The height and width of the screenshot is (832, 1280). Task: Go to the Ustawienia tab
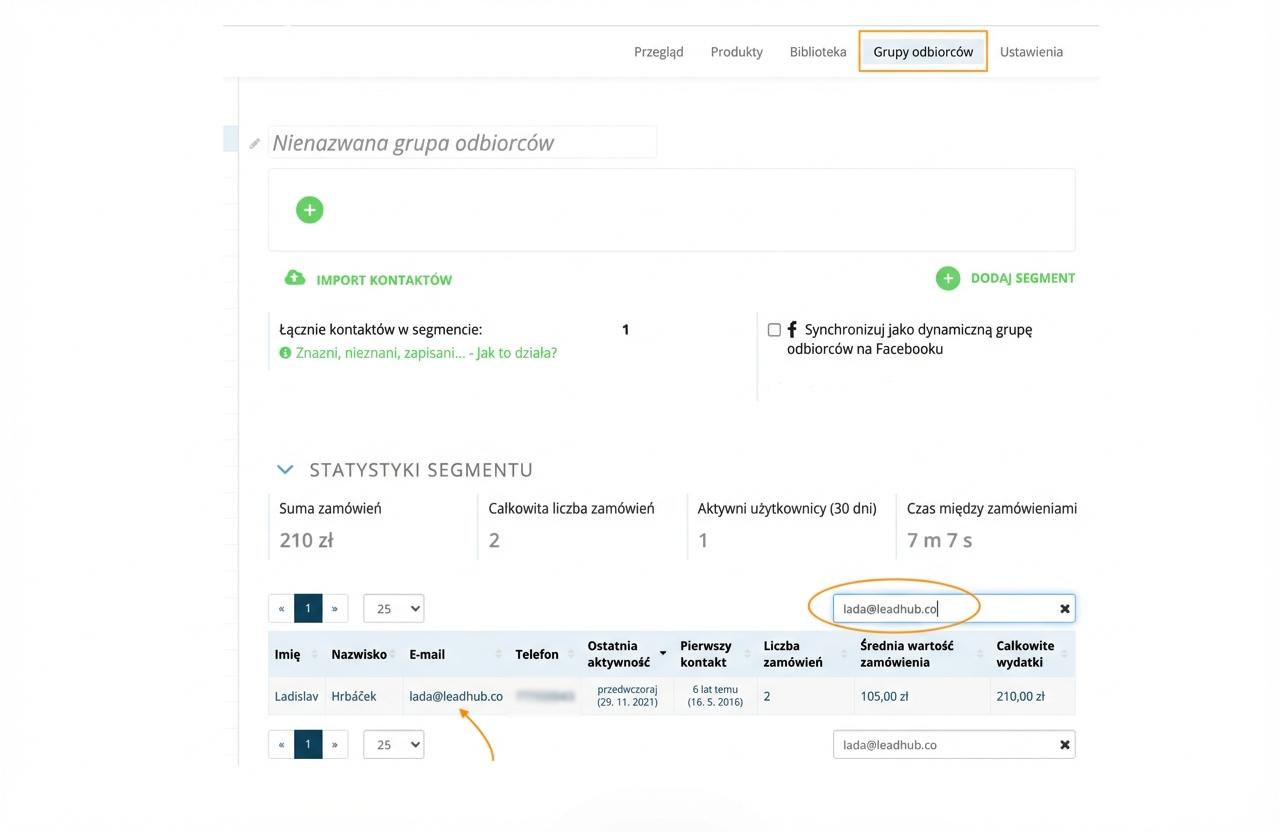[1031, 52]
